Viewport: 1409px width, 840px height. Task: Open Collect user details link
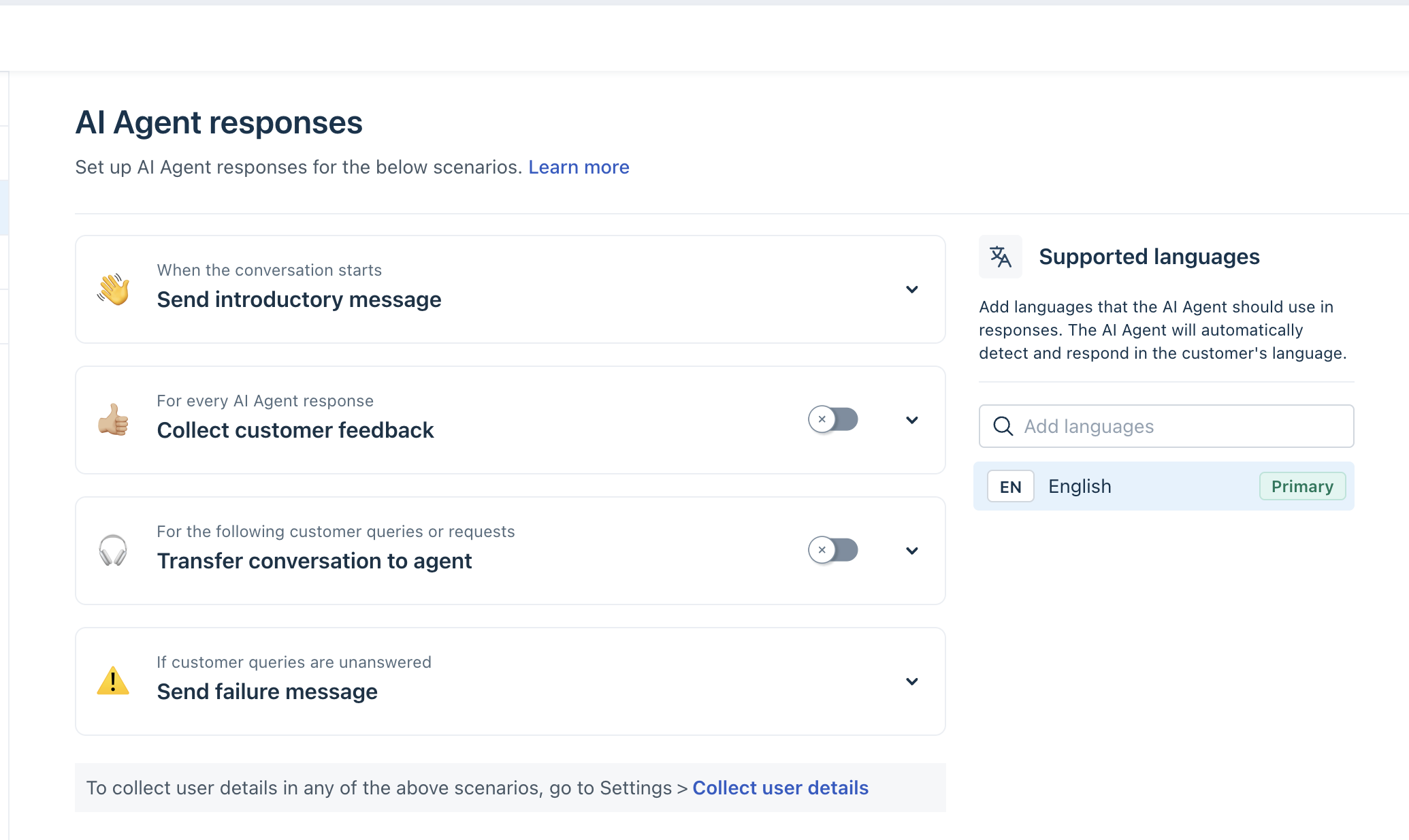pyautogui.click(x=780, y=788)
